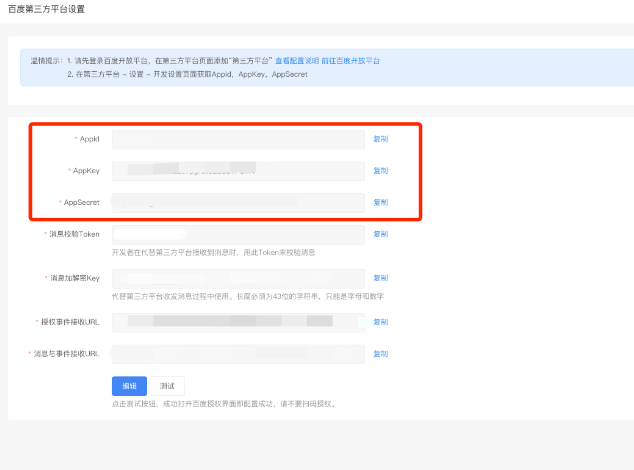634x470 pixels.
Task: Click the blue 编辑 button
Action: tap(129, 386)
